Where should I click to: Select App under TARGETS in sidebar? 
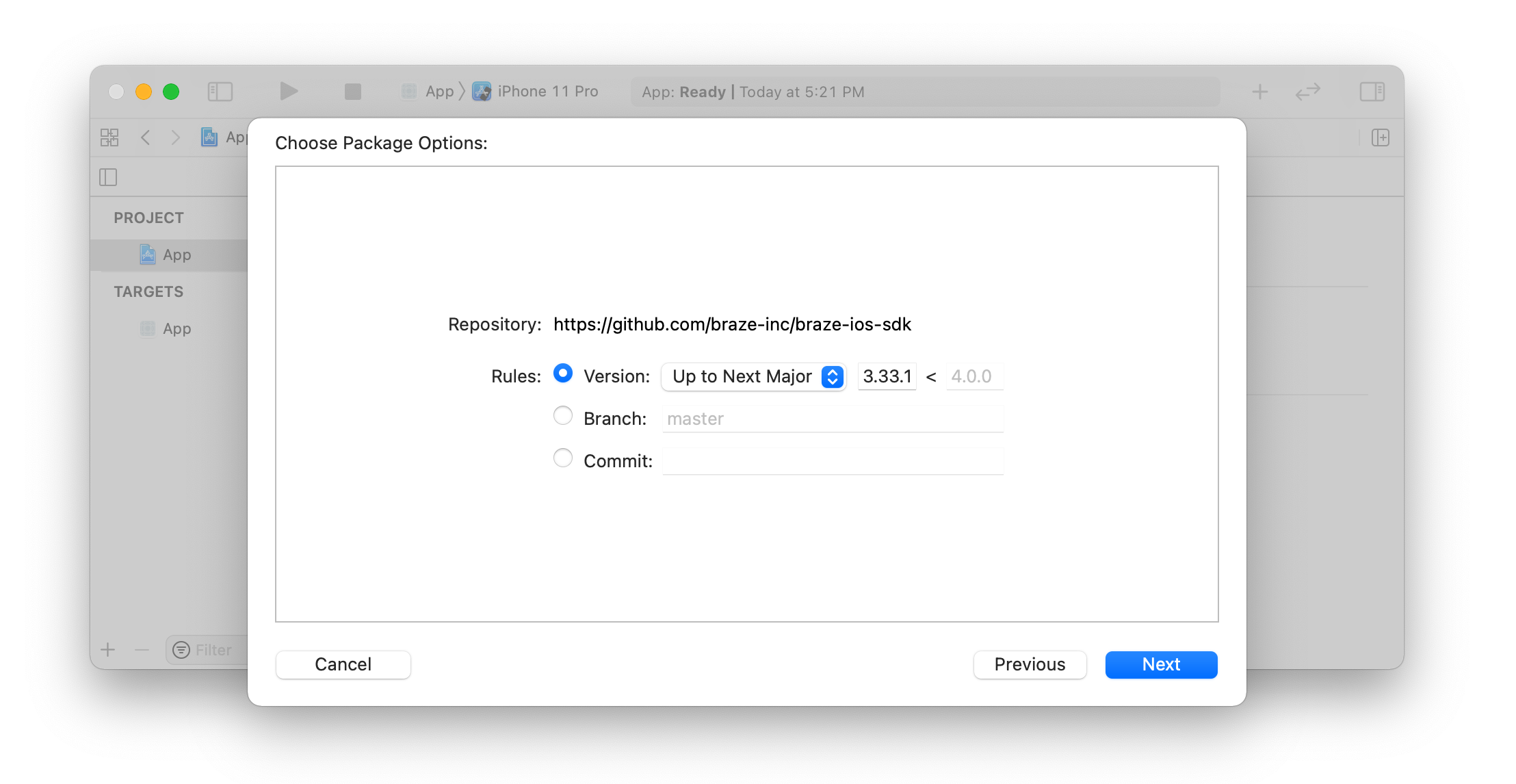176,329
